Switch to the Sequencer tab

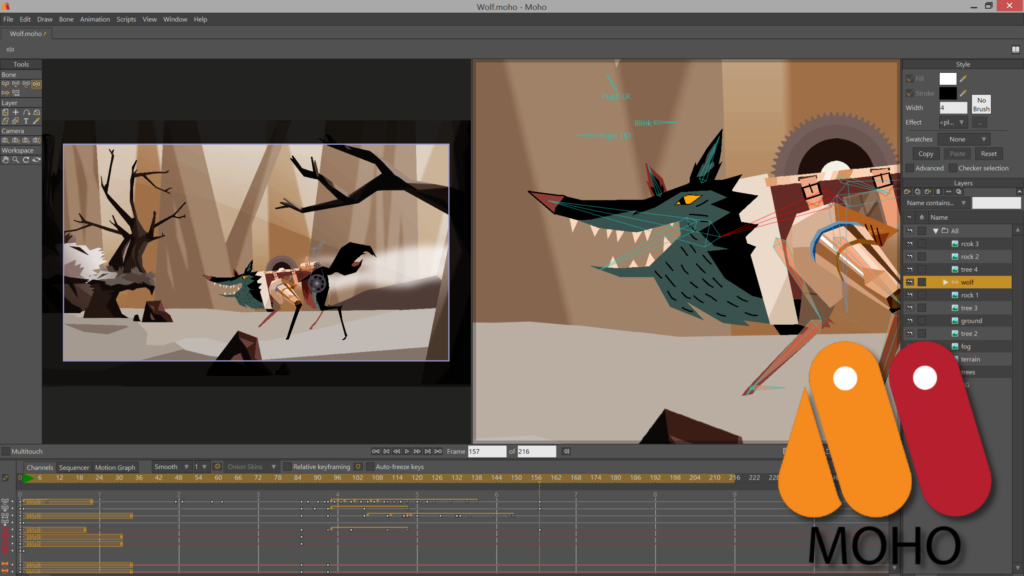coord(74,468)
